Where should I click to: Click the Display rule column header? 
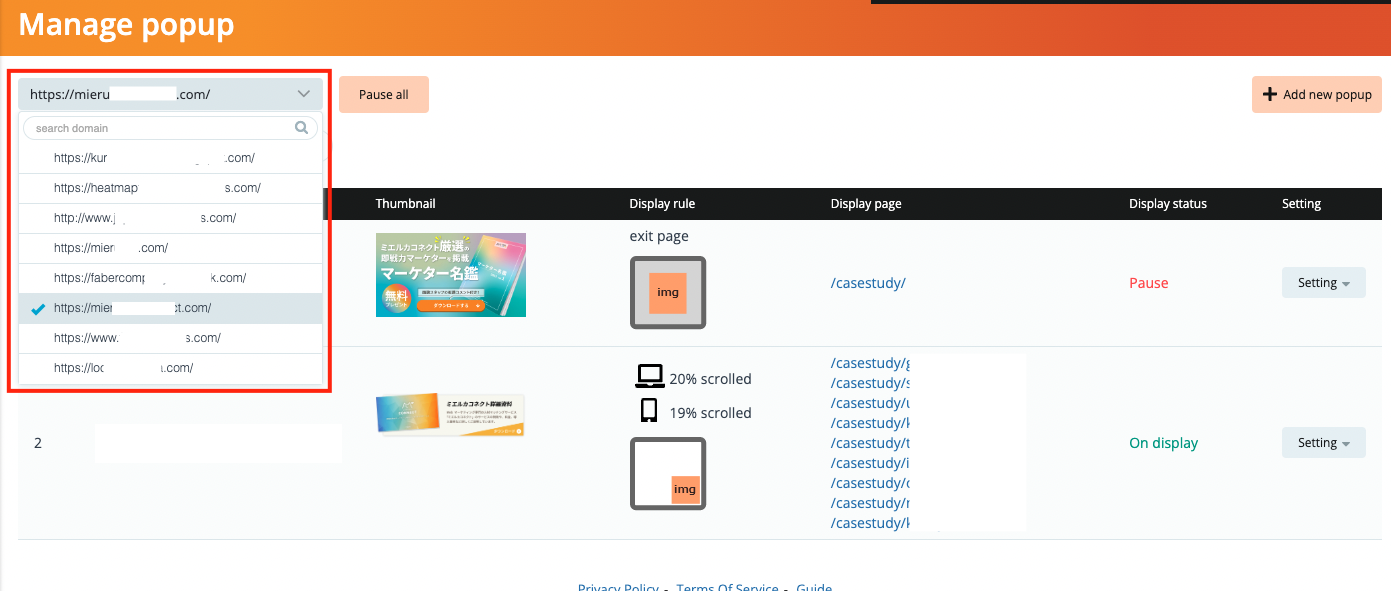pyautogui.click(x=662, y=203)
